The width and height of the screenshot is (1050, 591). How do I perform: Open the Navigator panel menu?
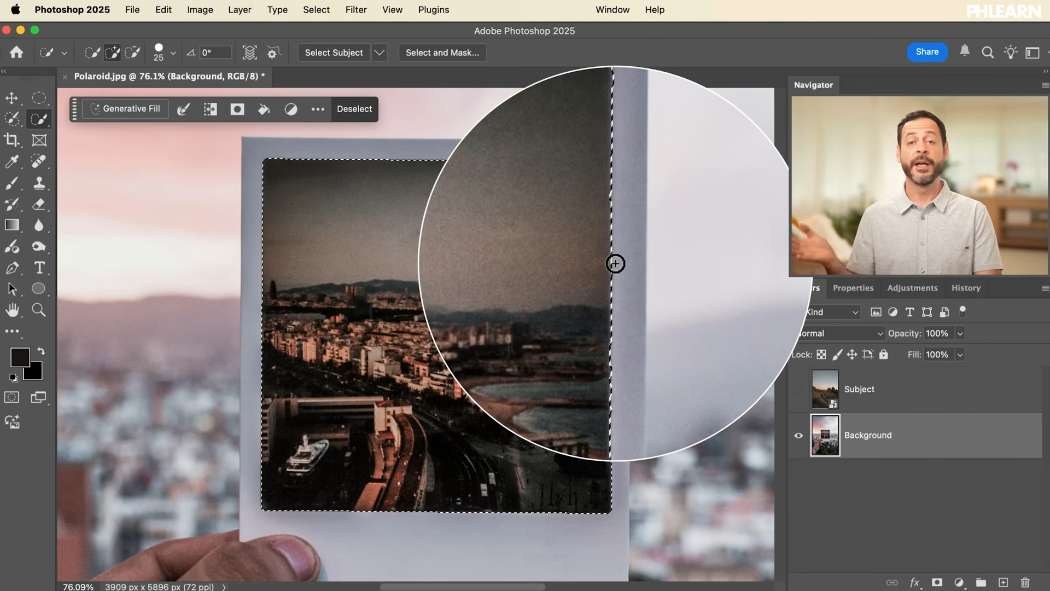pos(1045,85)
